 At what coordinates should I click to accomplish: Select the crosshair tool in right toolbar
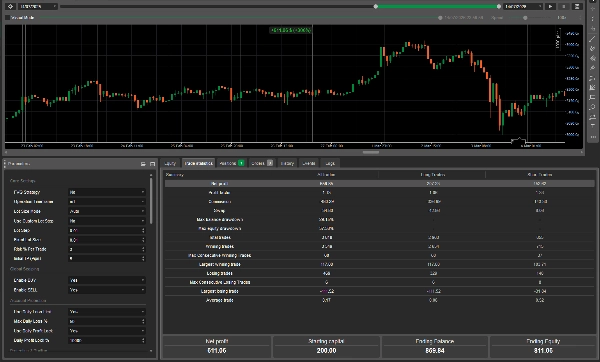[593, 9]
